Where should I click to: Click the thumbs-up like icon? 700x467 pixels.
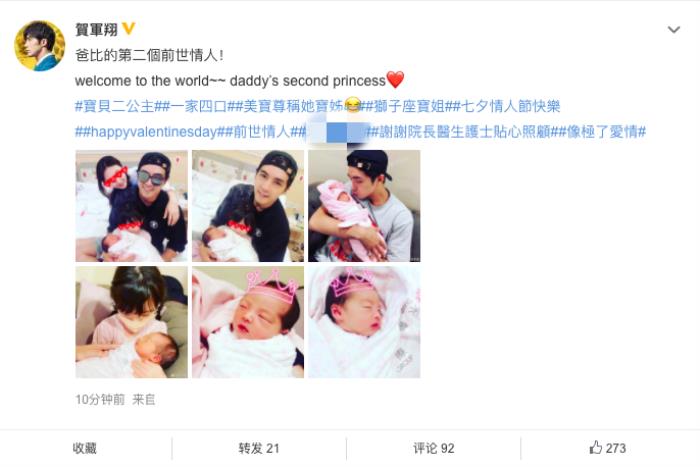point(596,447)
